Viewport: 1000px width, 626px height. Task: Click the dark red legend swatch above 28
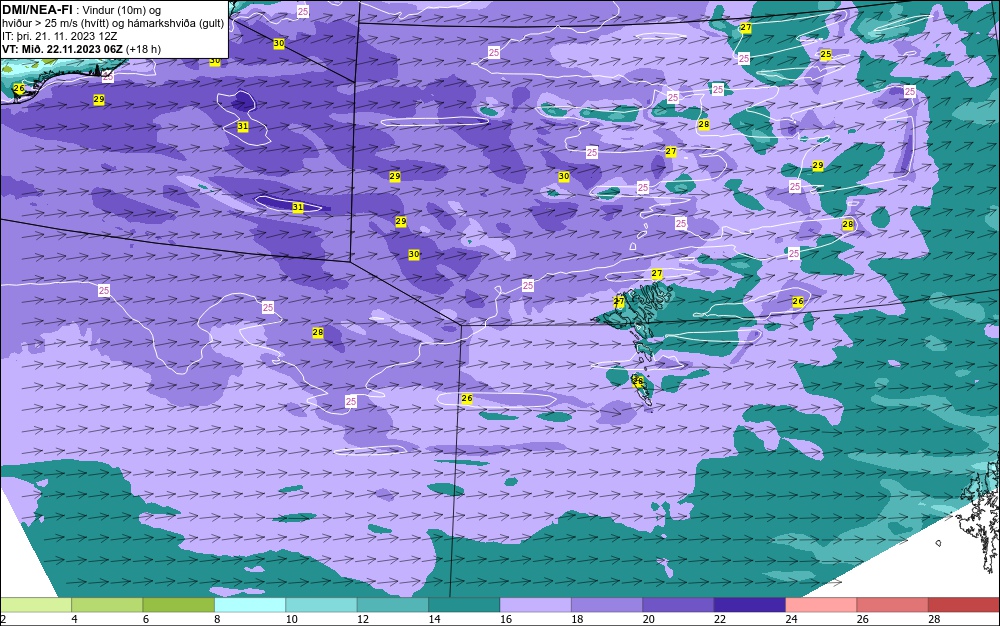coord(964,605)
